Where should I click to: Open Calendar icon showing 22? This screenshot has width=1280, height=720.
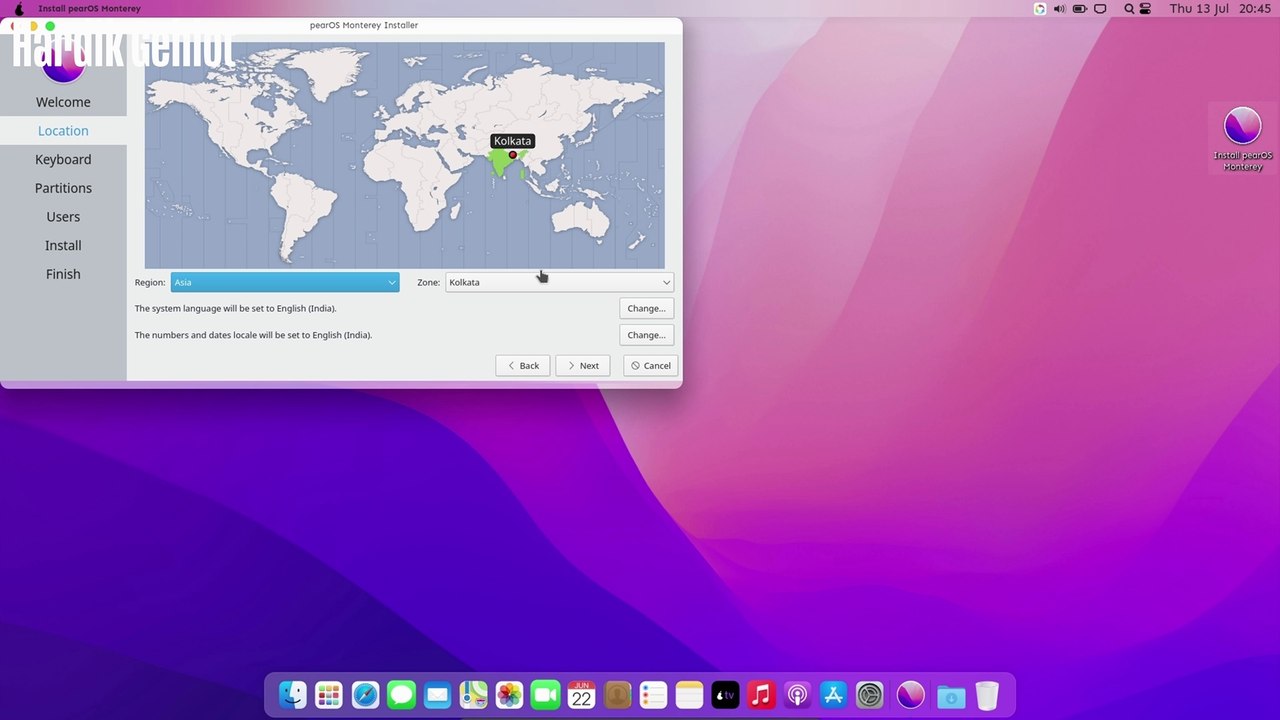pos(581,694)
